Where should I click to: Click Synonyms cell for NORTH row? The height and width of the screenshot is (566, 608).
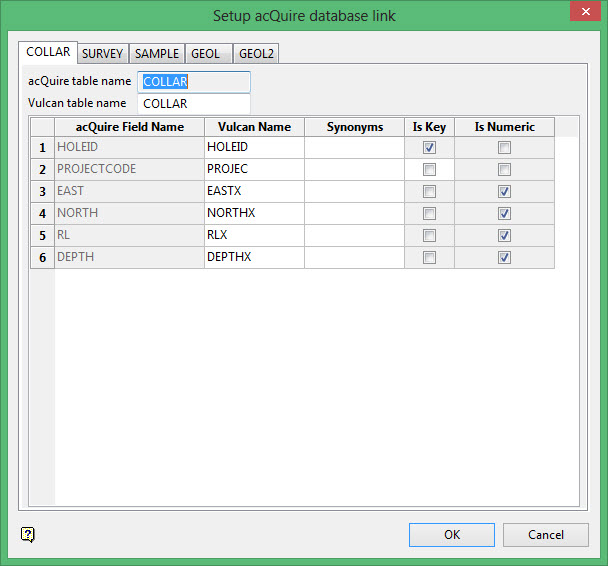tap(354, 213)
